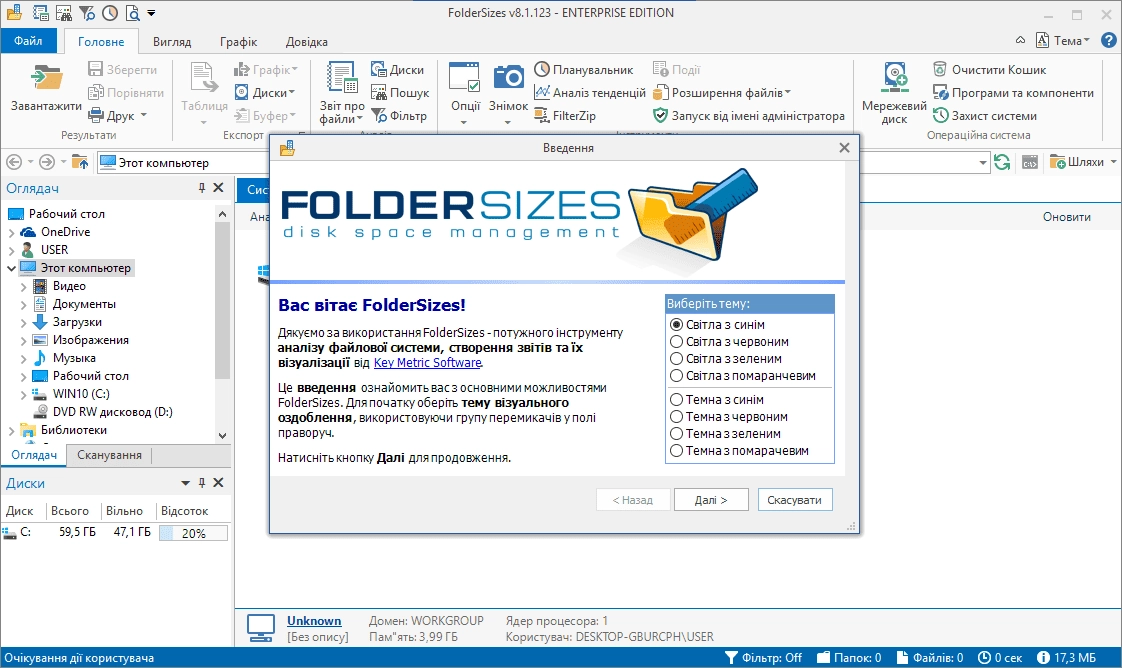Viewport: 1122px width, 668px height.
Task: Launch the FilterZip tool
Action: (565, 115)
